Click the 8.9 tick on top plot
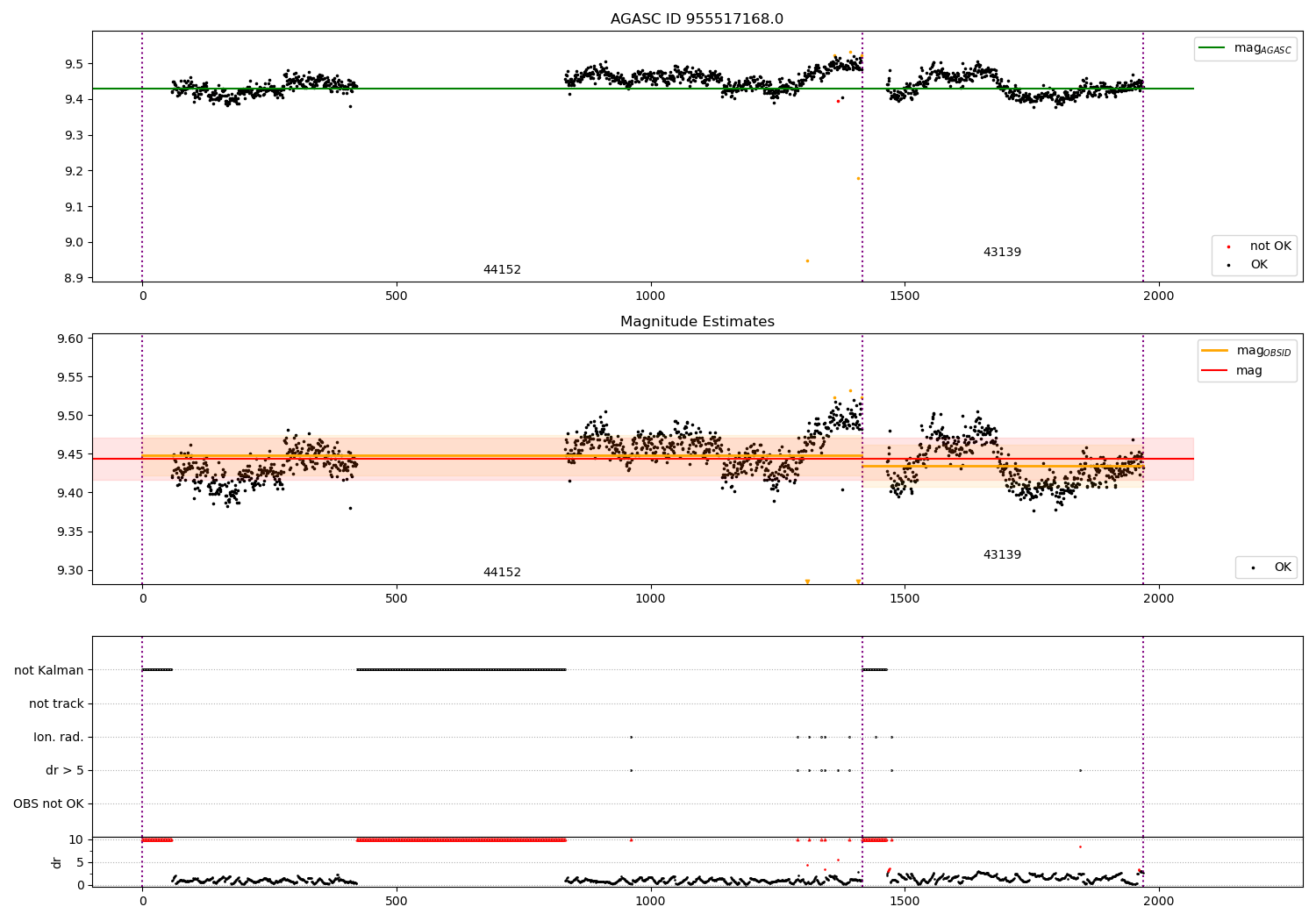 [x=75, y=278]
